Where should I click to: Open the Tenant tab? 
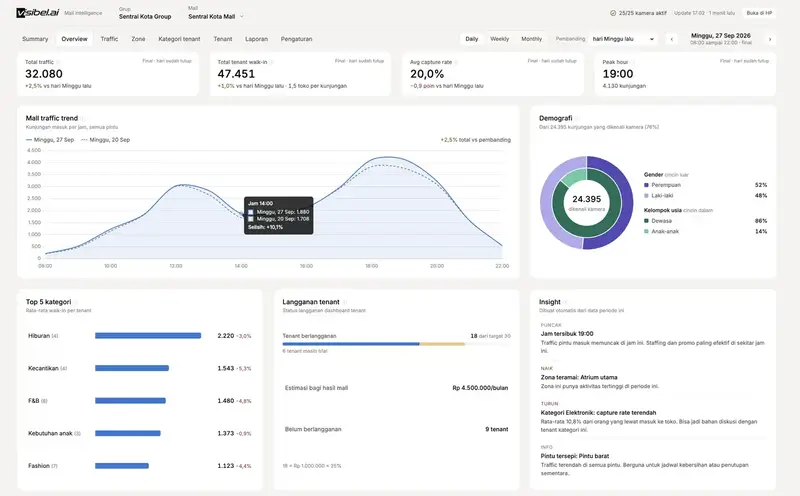(x=223, y=39)
